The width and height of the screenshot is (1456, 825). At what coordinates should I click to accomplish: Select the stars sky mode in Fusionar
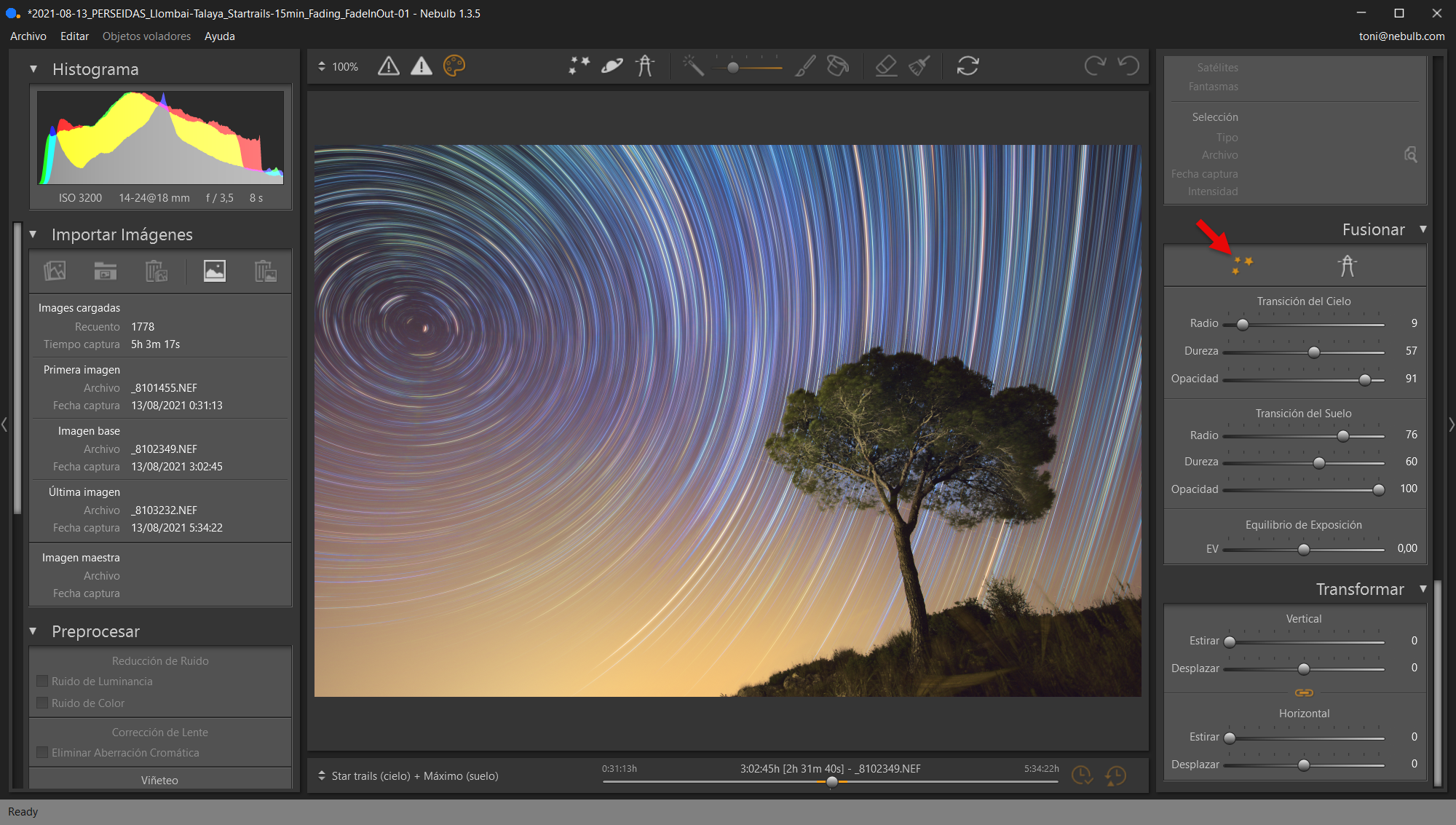(x=1242, y=266)
